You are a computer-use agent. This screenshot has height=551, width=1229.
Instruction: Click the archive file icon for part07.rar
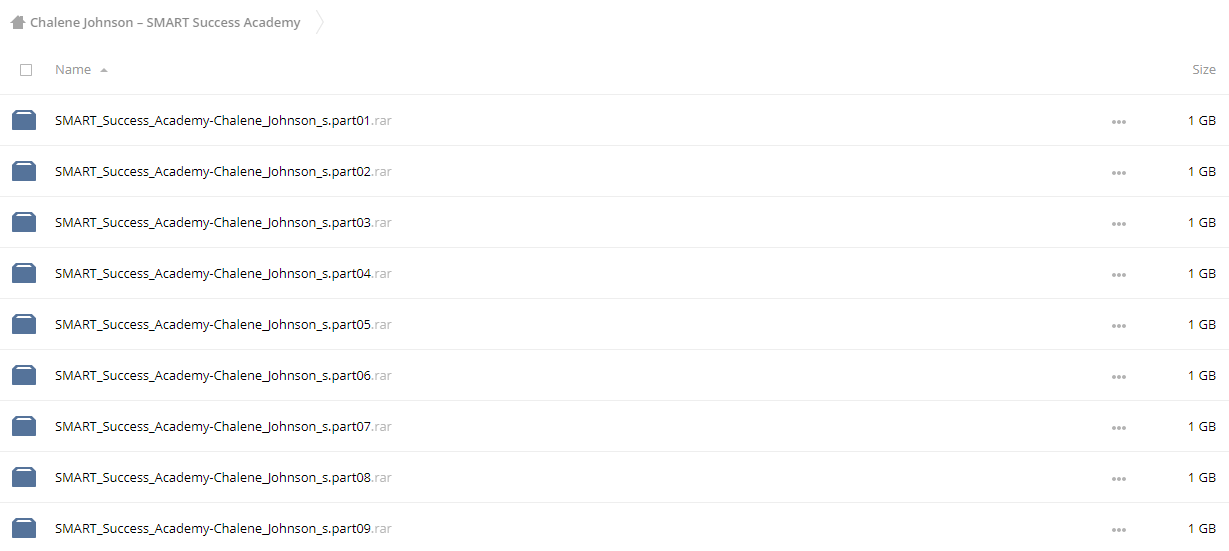tap(24, 427)
